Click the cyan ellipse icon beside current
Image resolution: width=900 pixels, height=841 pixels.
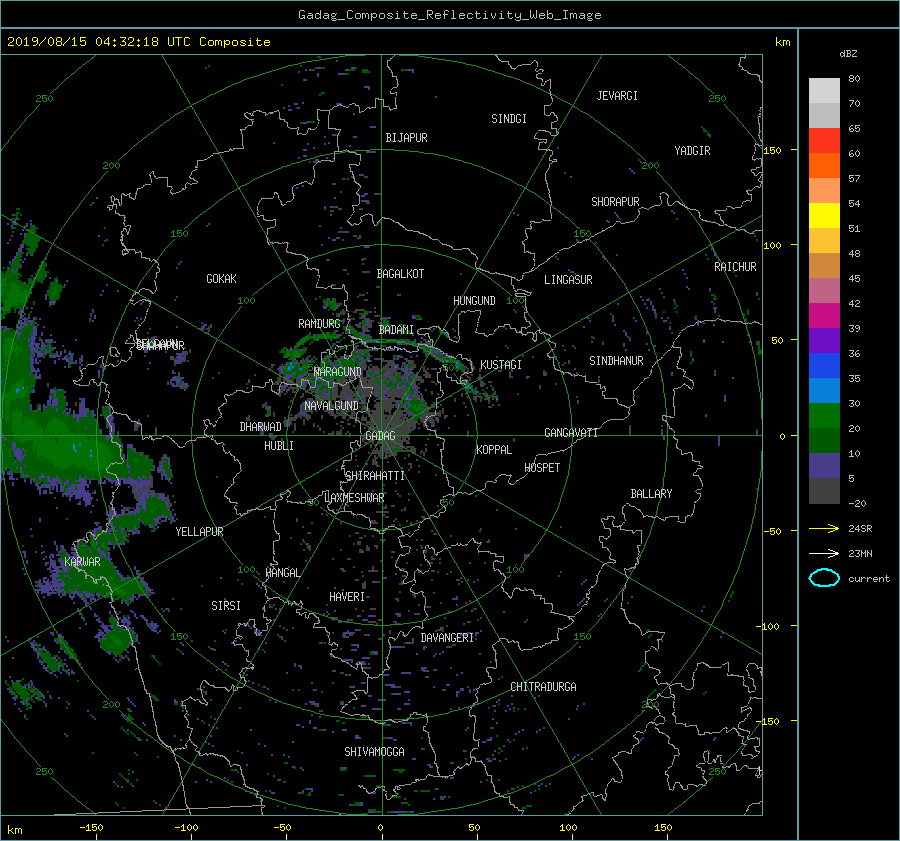tap(824, 578)
